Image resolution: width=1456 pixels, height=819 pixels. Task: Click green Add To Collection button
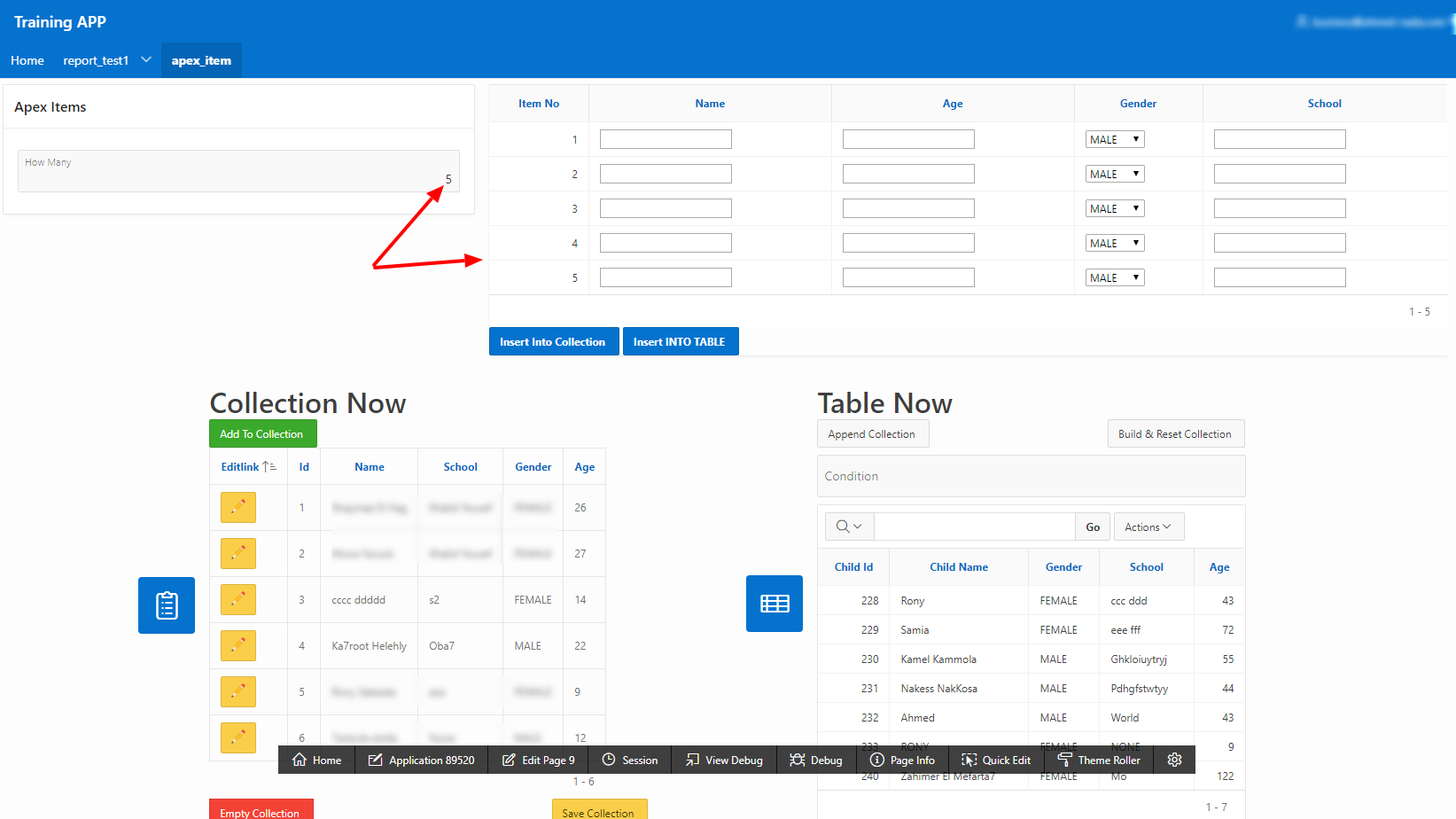pyautogui.click(x=262, y=433)
